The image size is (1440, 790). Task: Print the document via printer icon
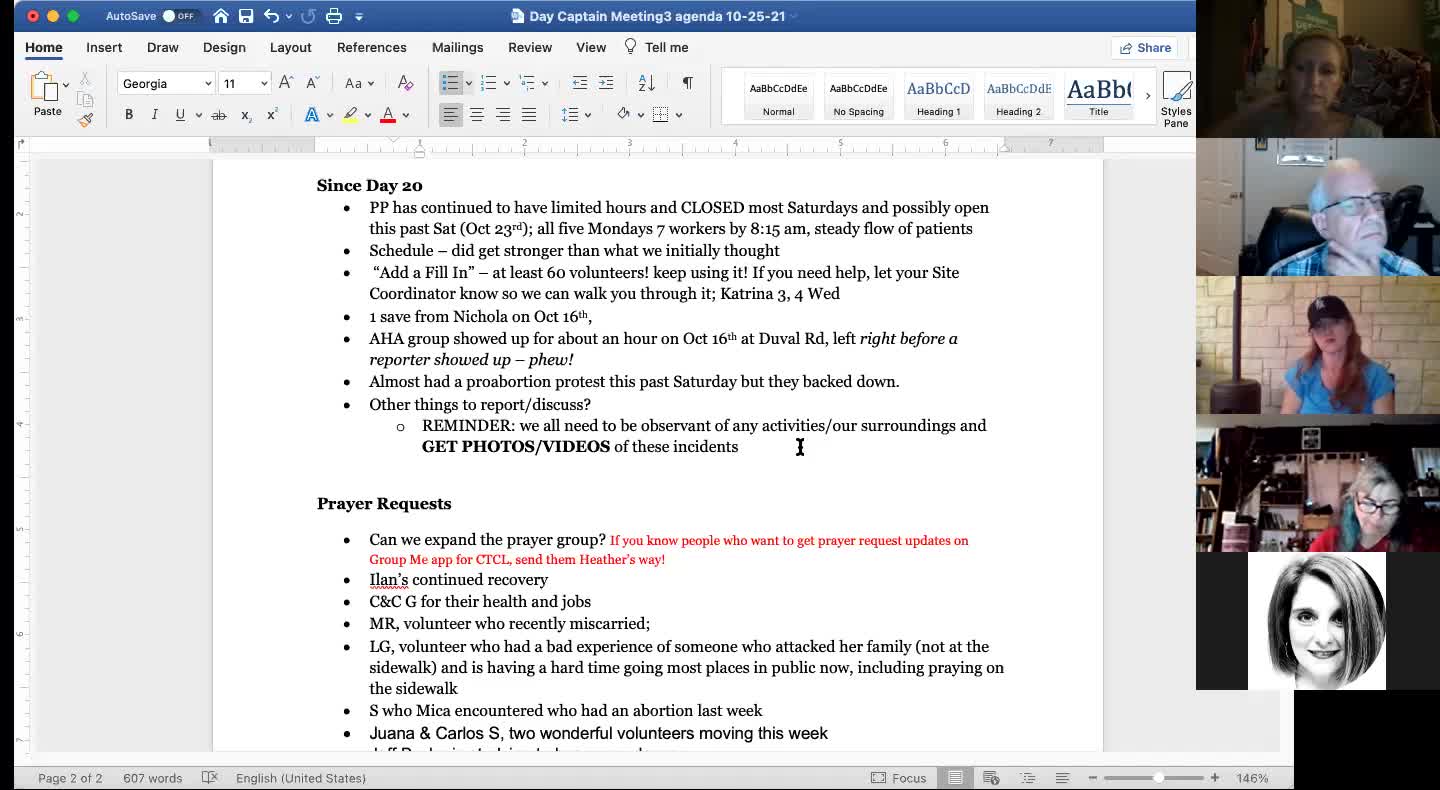click(334, 16)
